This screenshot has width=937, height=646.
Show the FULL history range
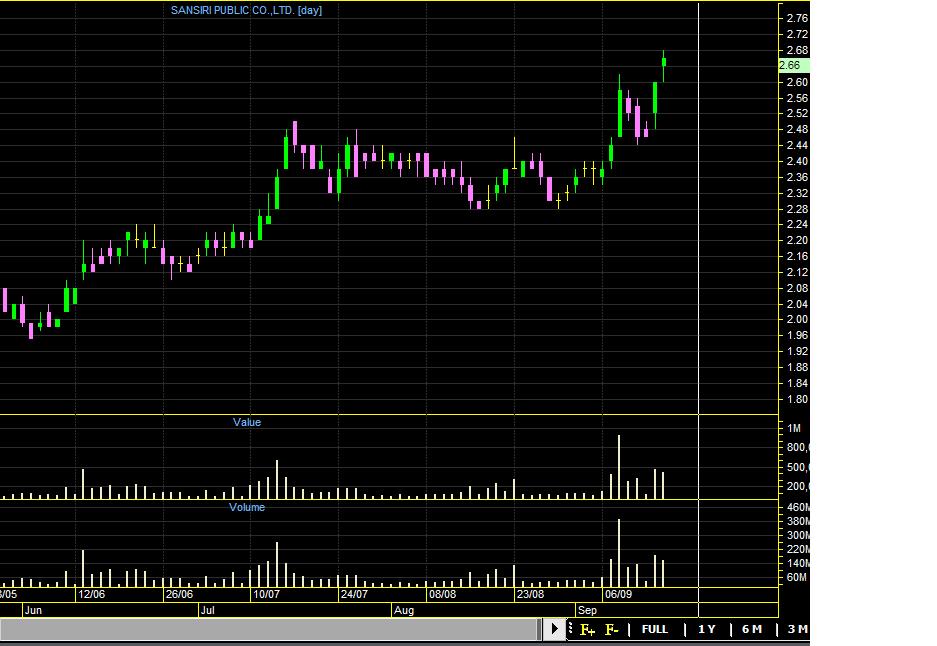655,629
